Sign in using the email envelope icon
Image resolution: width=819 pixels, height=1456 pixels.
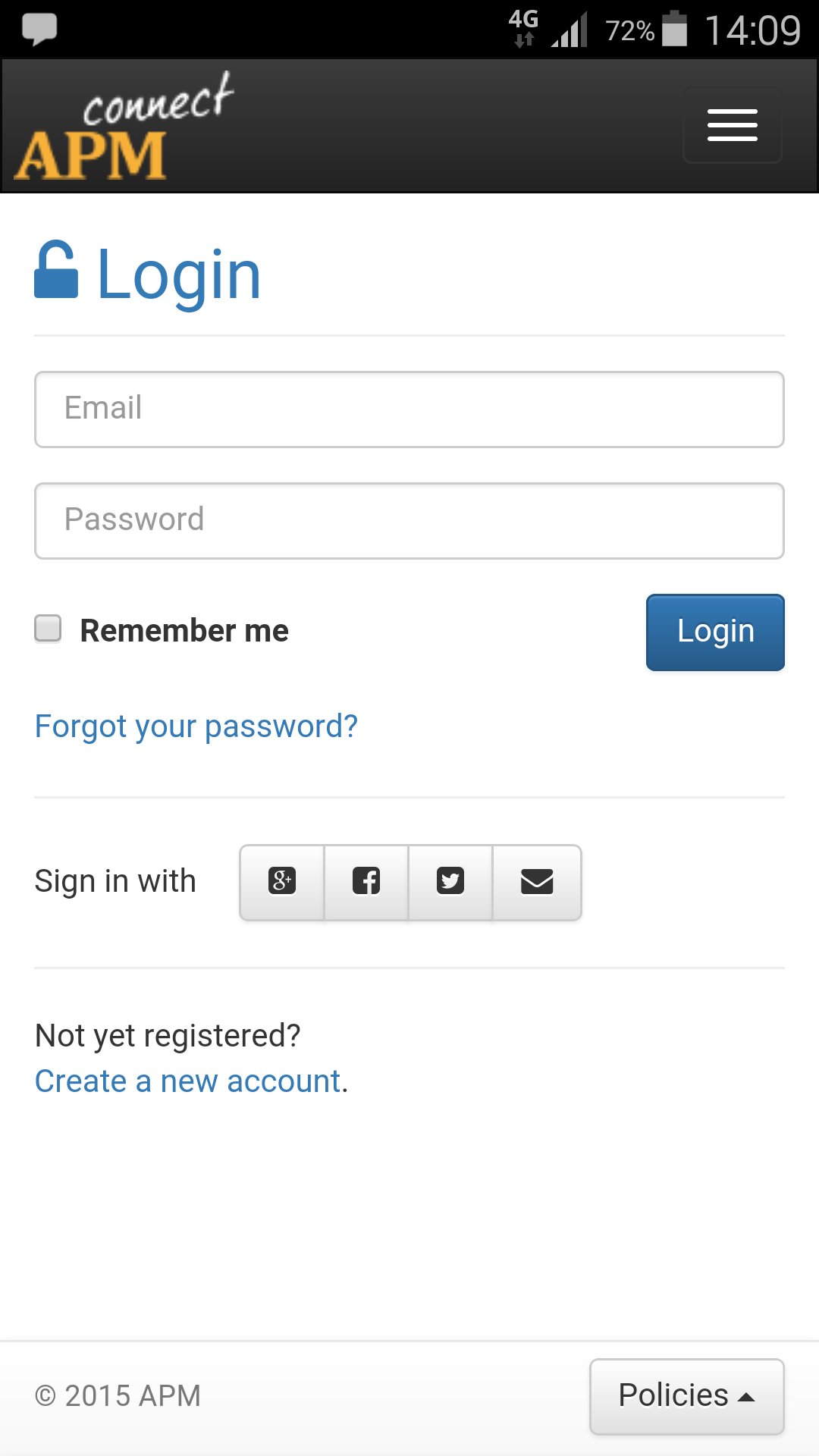(x=537, y=882)
